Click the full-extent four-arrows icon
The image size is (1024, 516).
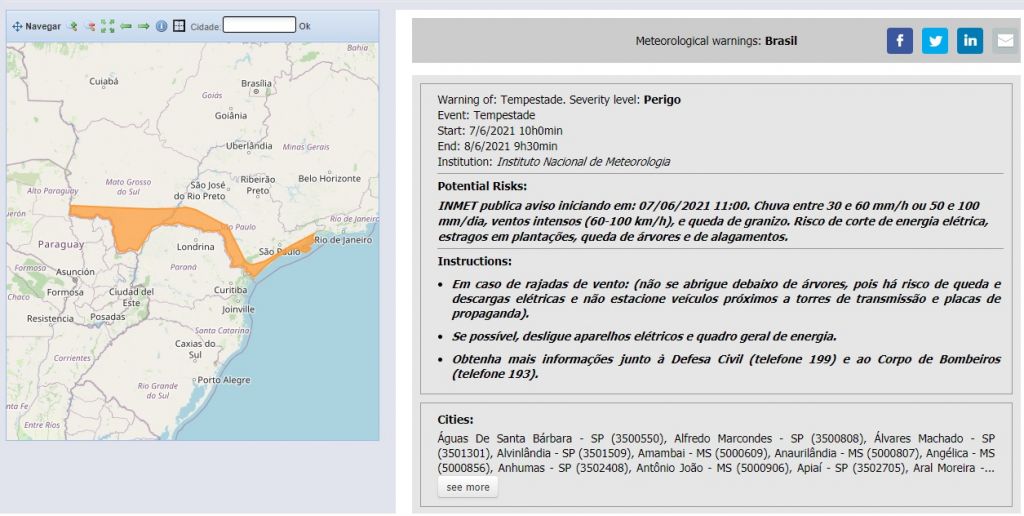(x=108, y=26)
